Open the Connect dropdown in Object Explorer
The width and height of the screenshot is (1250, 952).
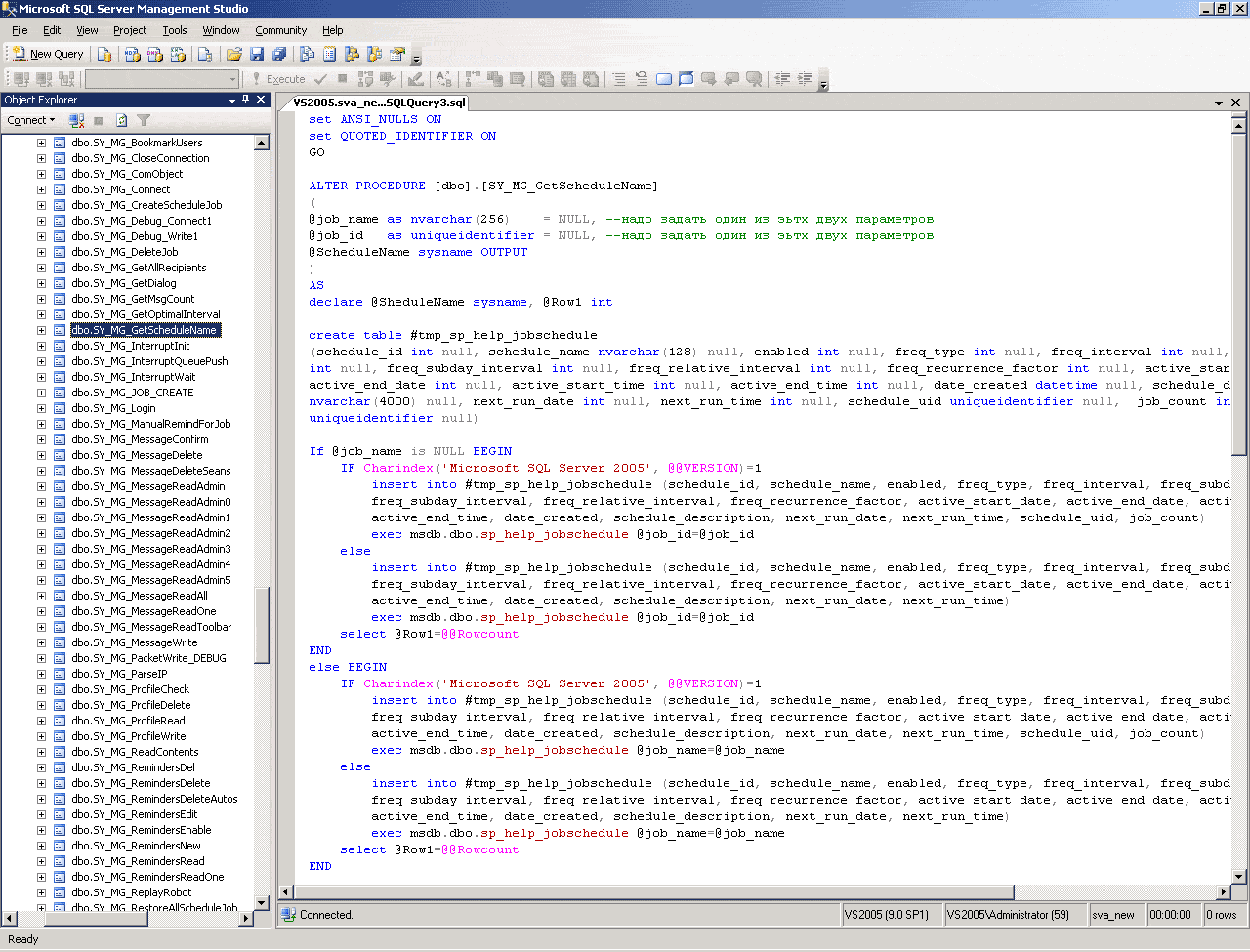31,121
